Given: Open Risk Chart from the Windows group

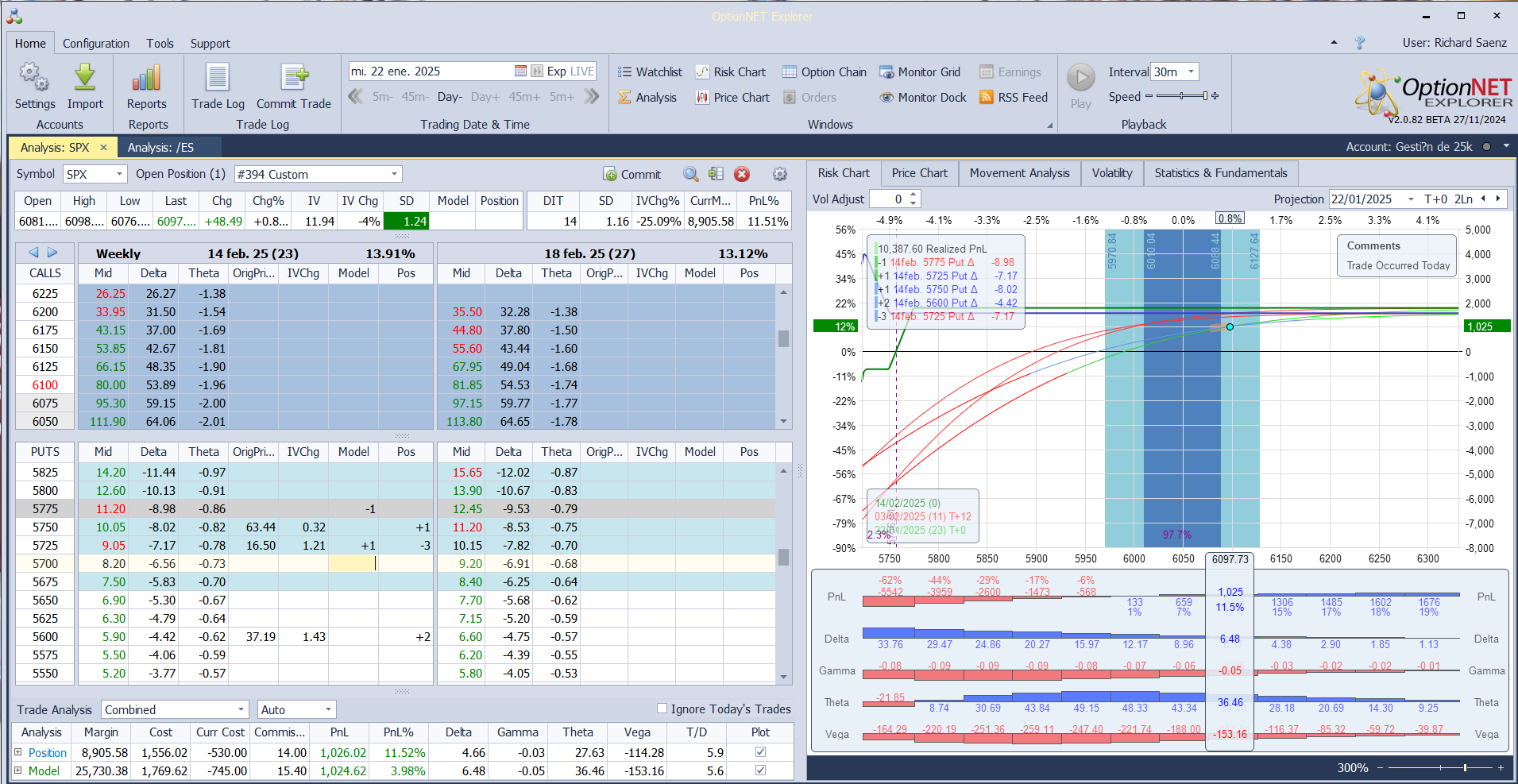Looking at the screenshot, I should (x=731, y=72).
